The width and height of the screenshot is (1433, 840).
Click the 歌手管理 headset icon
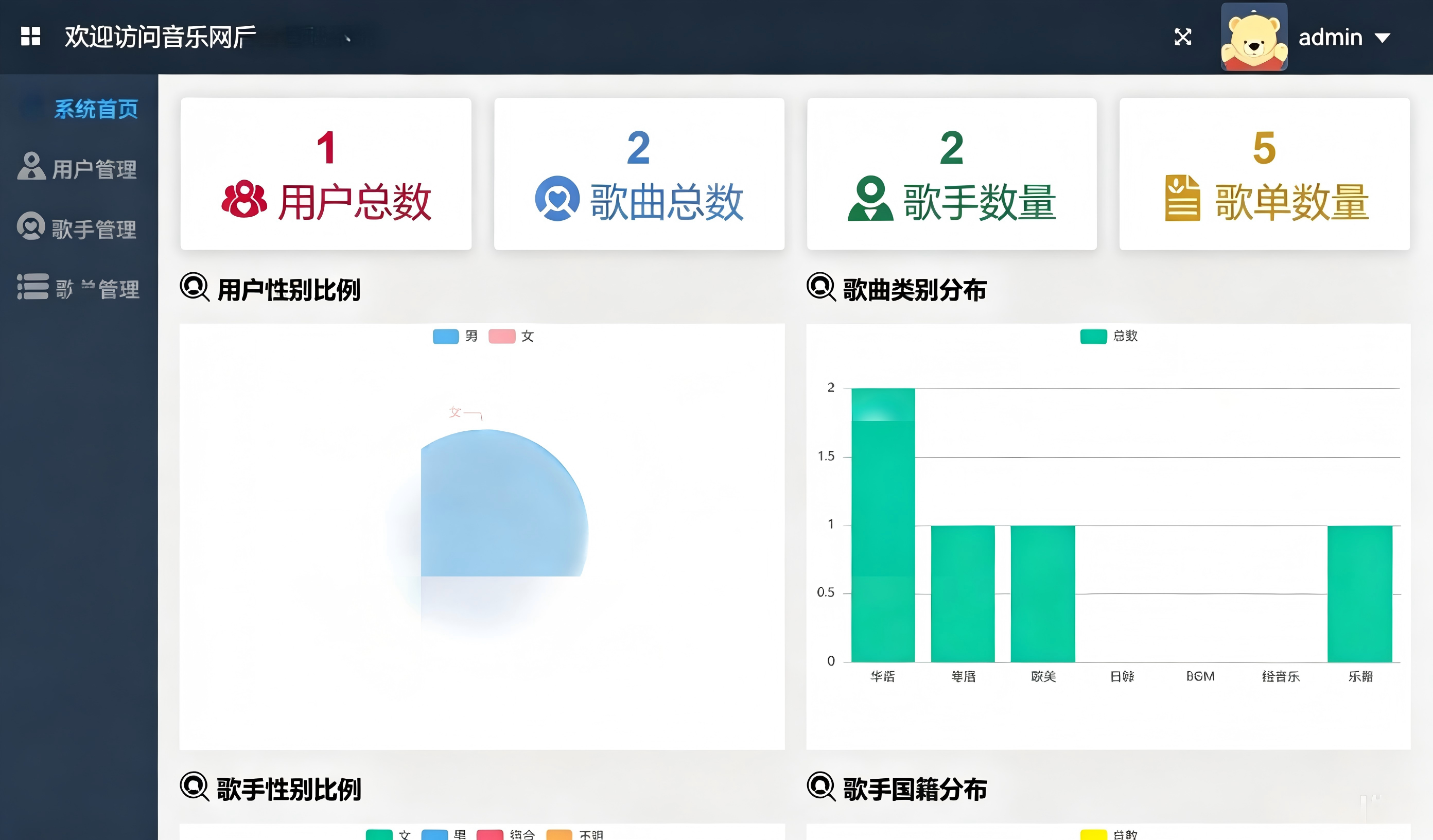pyautogui.click(x=31, y=226)
